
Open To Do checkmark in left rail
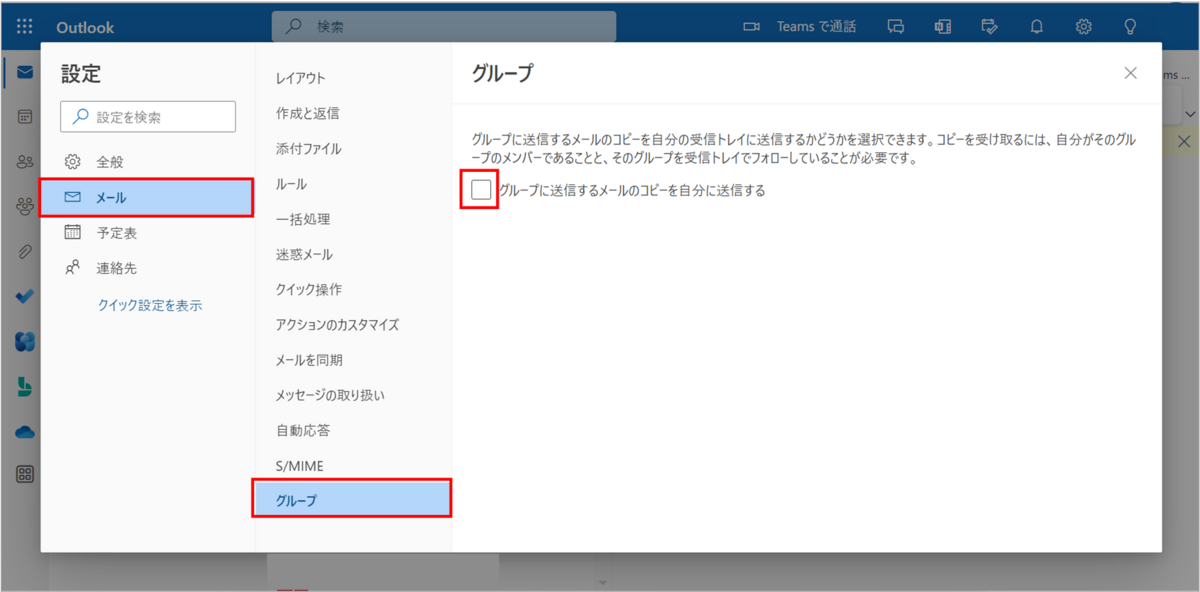pyautogui.click(x=25, y=297)
